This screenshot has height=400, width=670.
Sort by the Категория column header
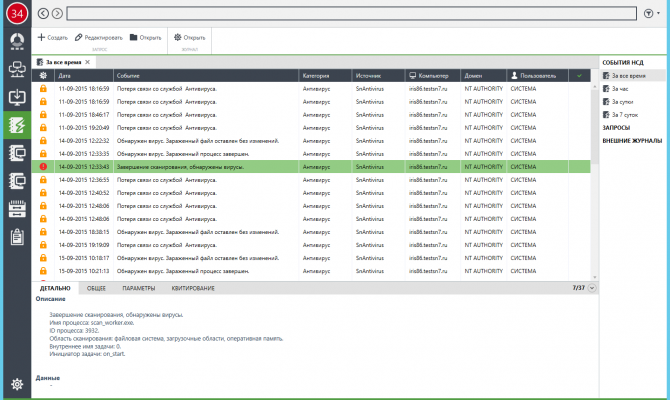point(325,76)
